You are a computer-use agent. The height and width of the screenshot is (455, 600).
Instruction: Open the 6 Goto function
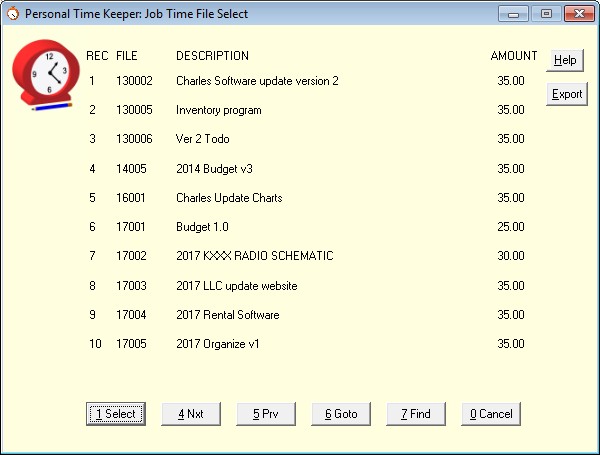point(341,414)
